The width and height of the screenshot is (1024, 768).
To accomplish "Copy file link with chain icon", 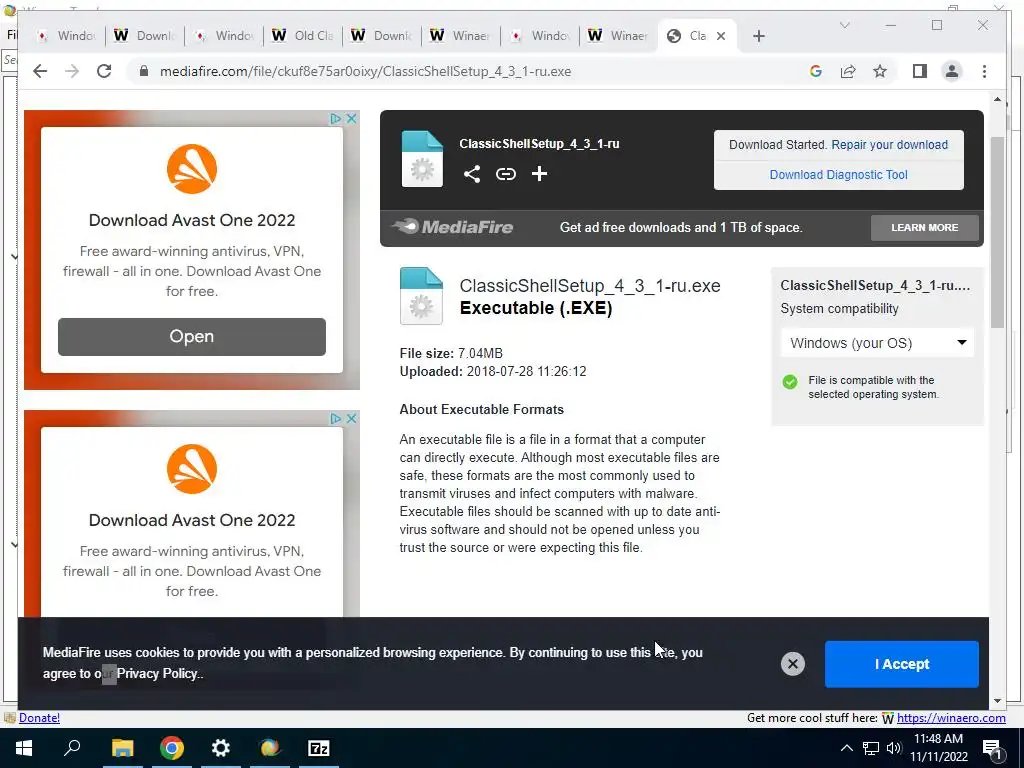I will pos(505,174).
